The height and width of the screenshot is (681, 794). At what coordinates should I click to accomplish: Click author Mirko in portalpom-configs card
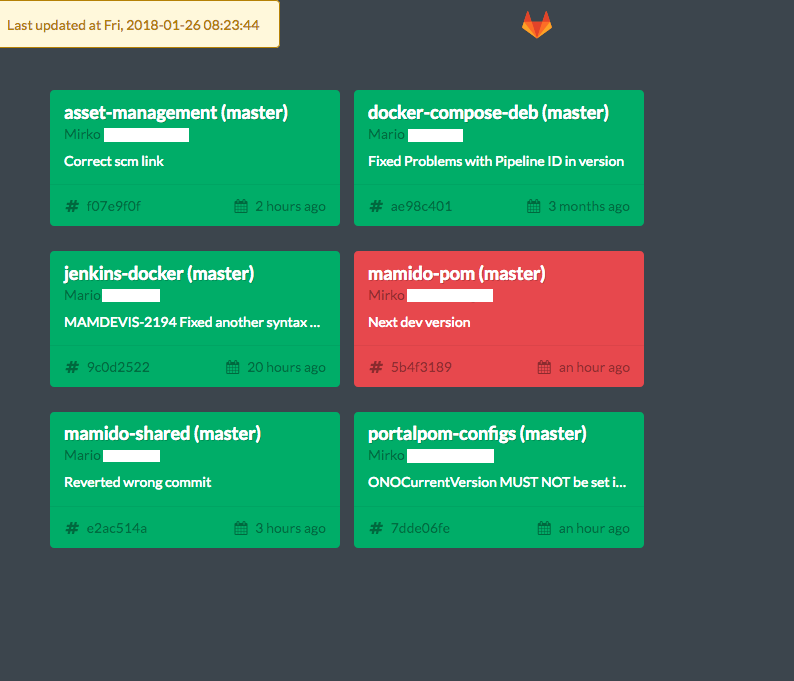(386, 455)
